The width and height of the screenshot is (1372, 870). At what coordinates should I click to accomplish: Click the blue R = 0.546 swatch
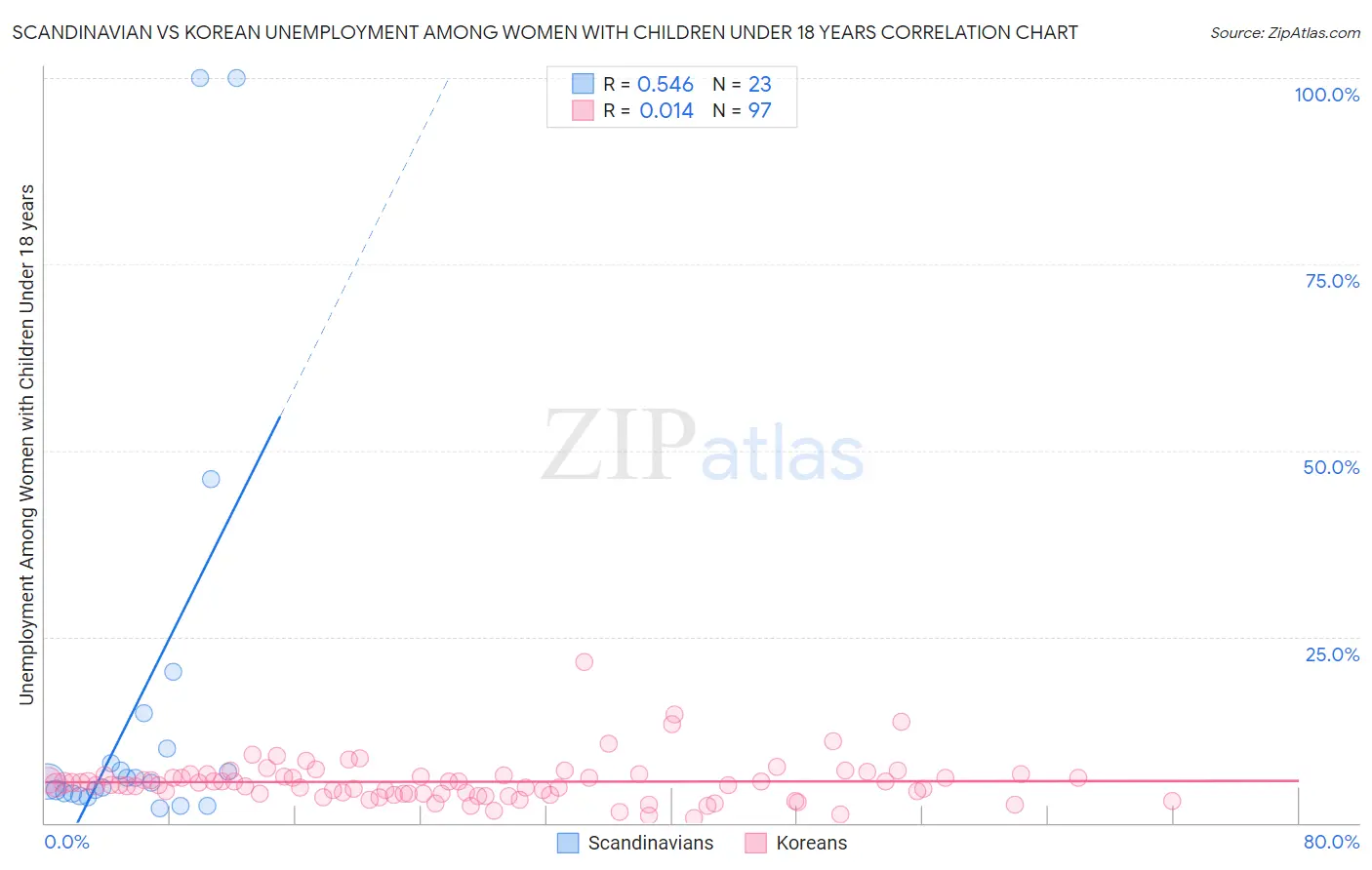583,84
